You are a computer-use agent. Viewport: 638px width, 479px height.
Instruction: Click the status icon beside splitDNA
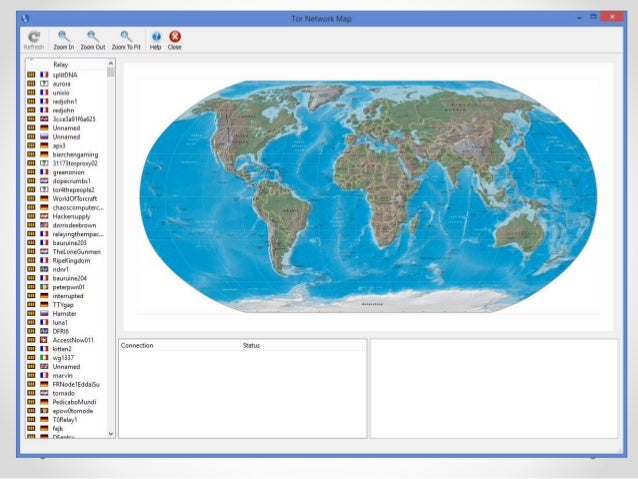coord(31,75)
